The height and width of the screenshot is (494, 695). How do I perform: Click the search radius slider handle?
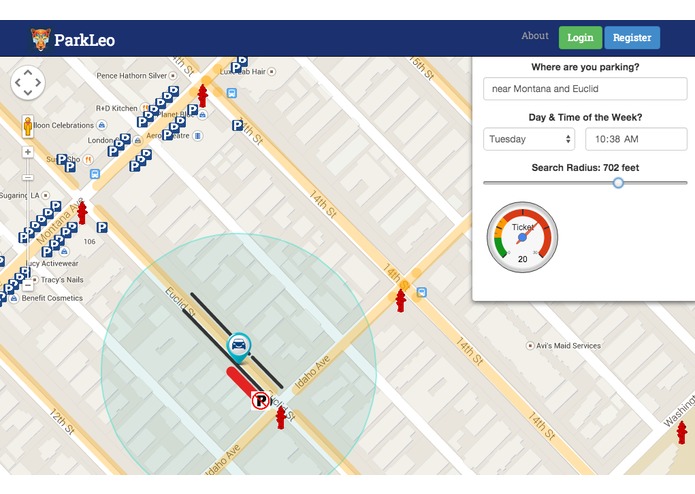(x=618, y=183)
